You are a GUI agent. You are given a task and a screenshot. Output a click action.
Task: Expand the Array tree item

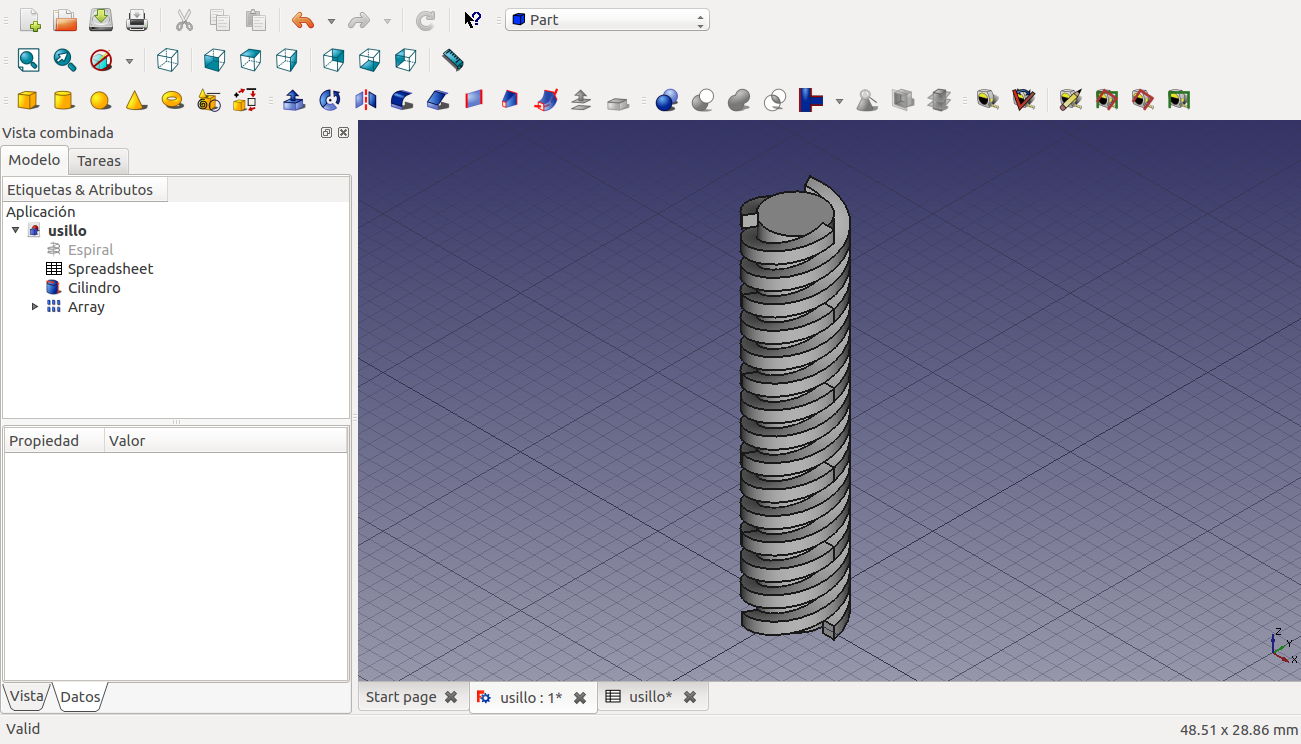click(35, 307)
